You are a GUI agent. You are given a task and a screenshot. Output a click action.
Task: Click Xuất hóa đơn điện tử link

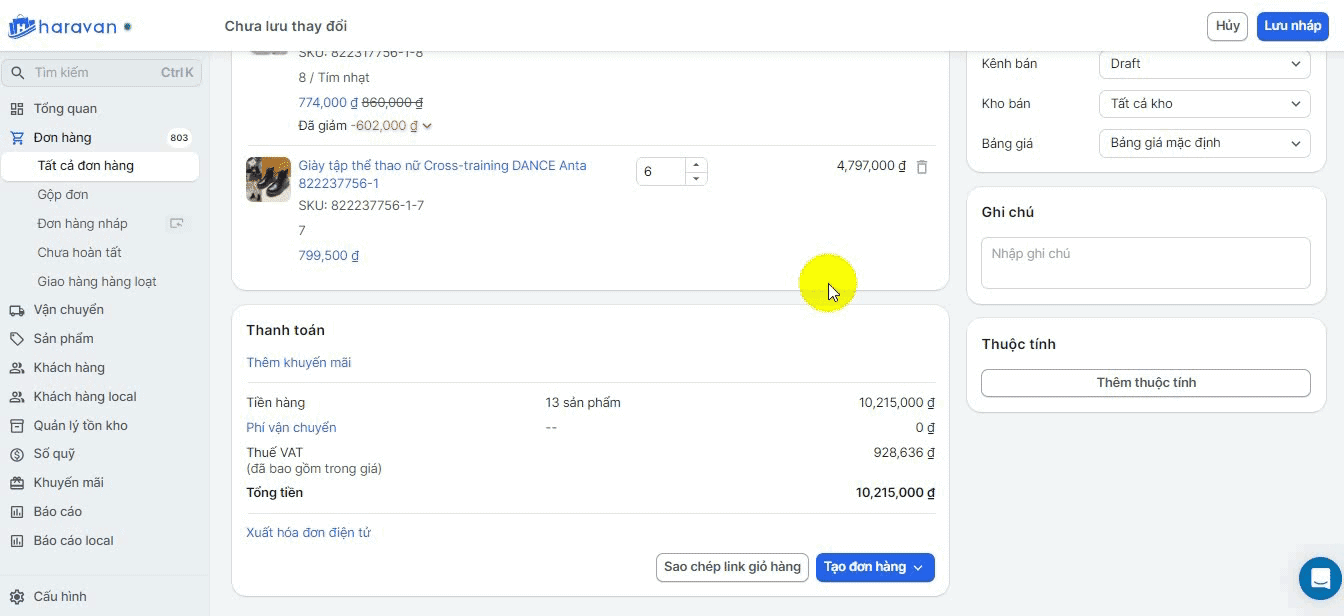(308, 533)
